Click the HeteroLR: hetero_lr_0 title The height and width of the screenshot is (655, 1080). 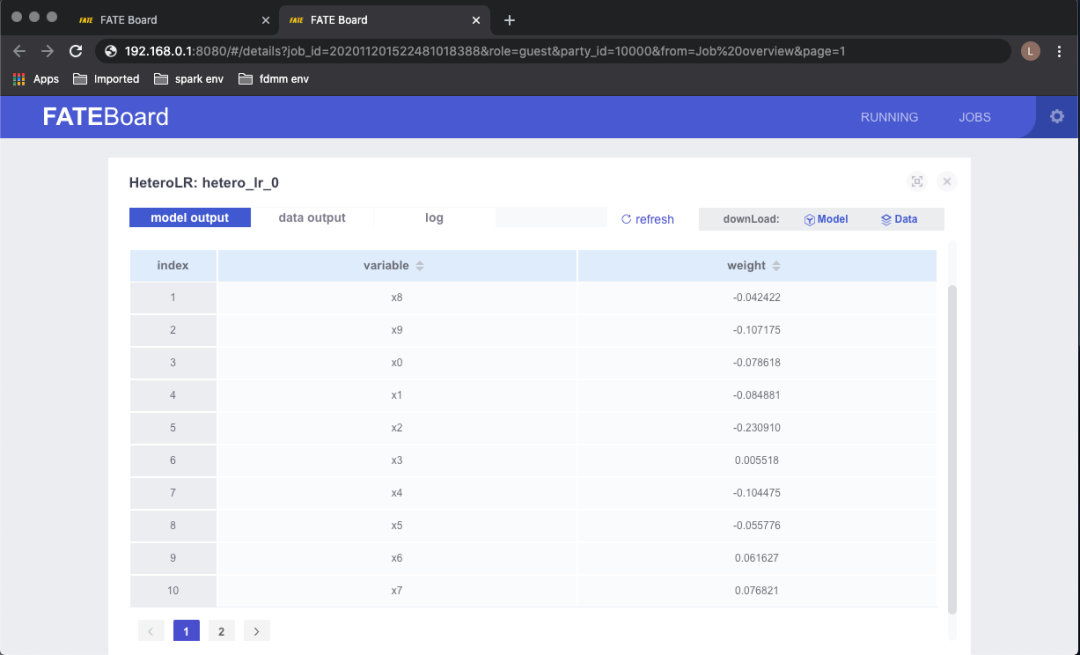tap(204, 183)
